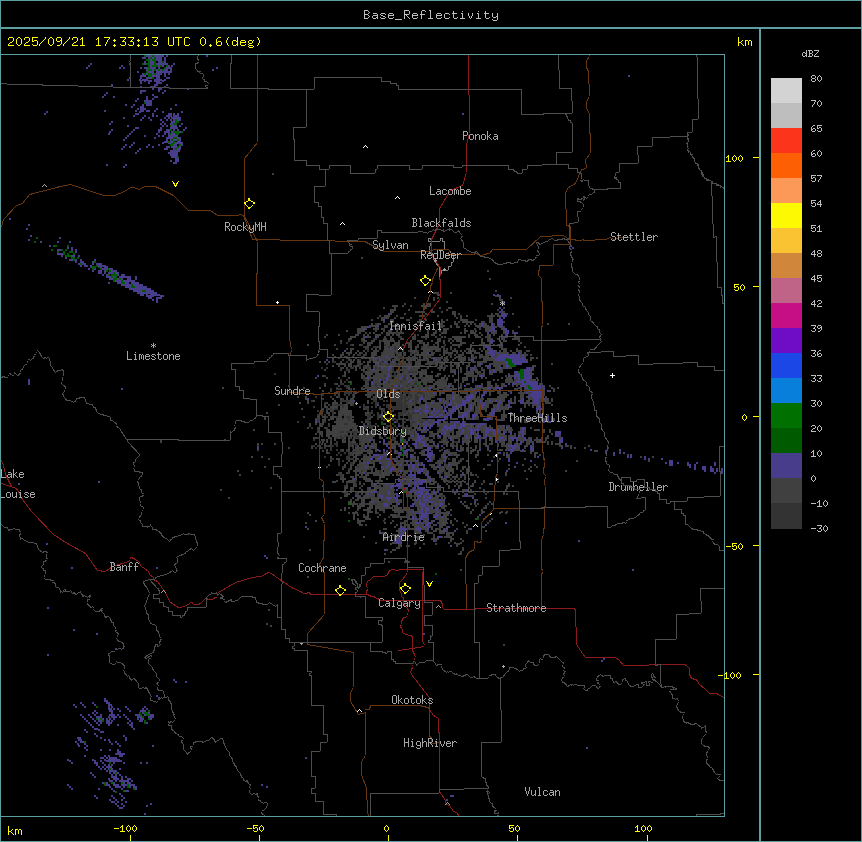Select the Banff city label
Viewport: 862px width, 842px height.
124,567
